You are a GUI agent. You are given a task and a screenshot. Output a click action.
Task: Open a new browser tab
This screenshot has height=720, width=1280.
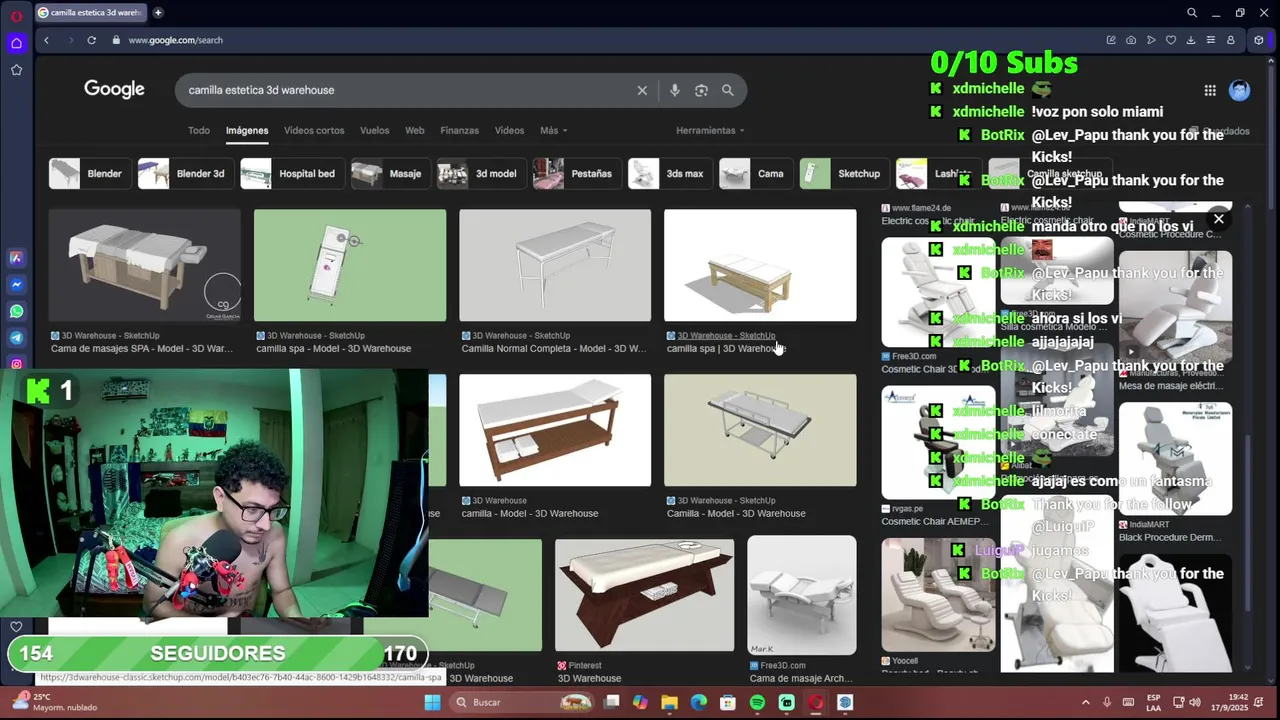(x=158, y=13)
